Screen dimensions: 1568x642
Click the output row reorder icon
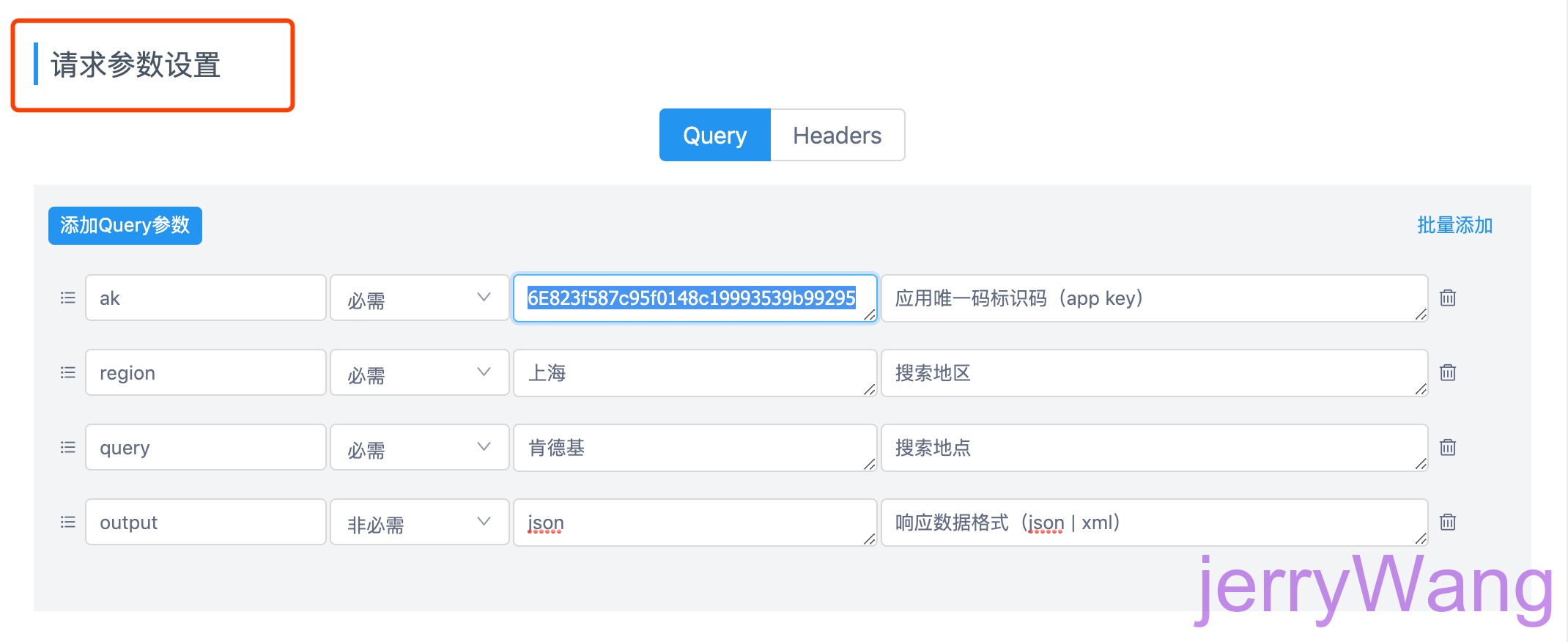click(67, 523)
